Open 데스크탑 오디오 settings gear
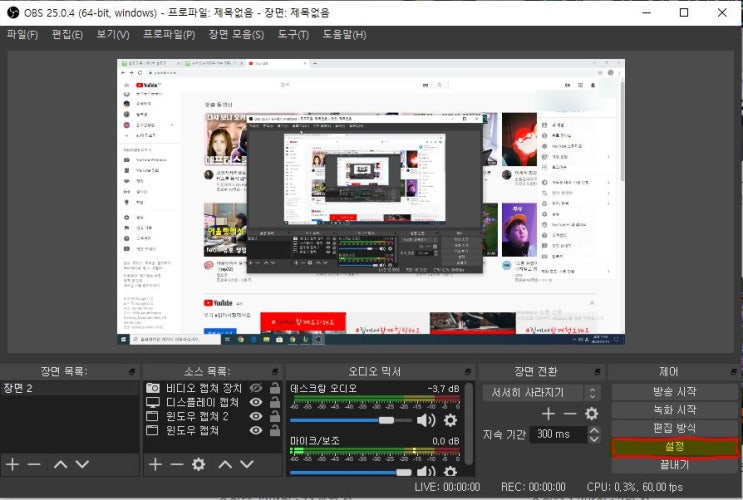743x500 pixels. [x=450, y=420]
